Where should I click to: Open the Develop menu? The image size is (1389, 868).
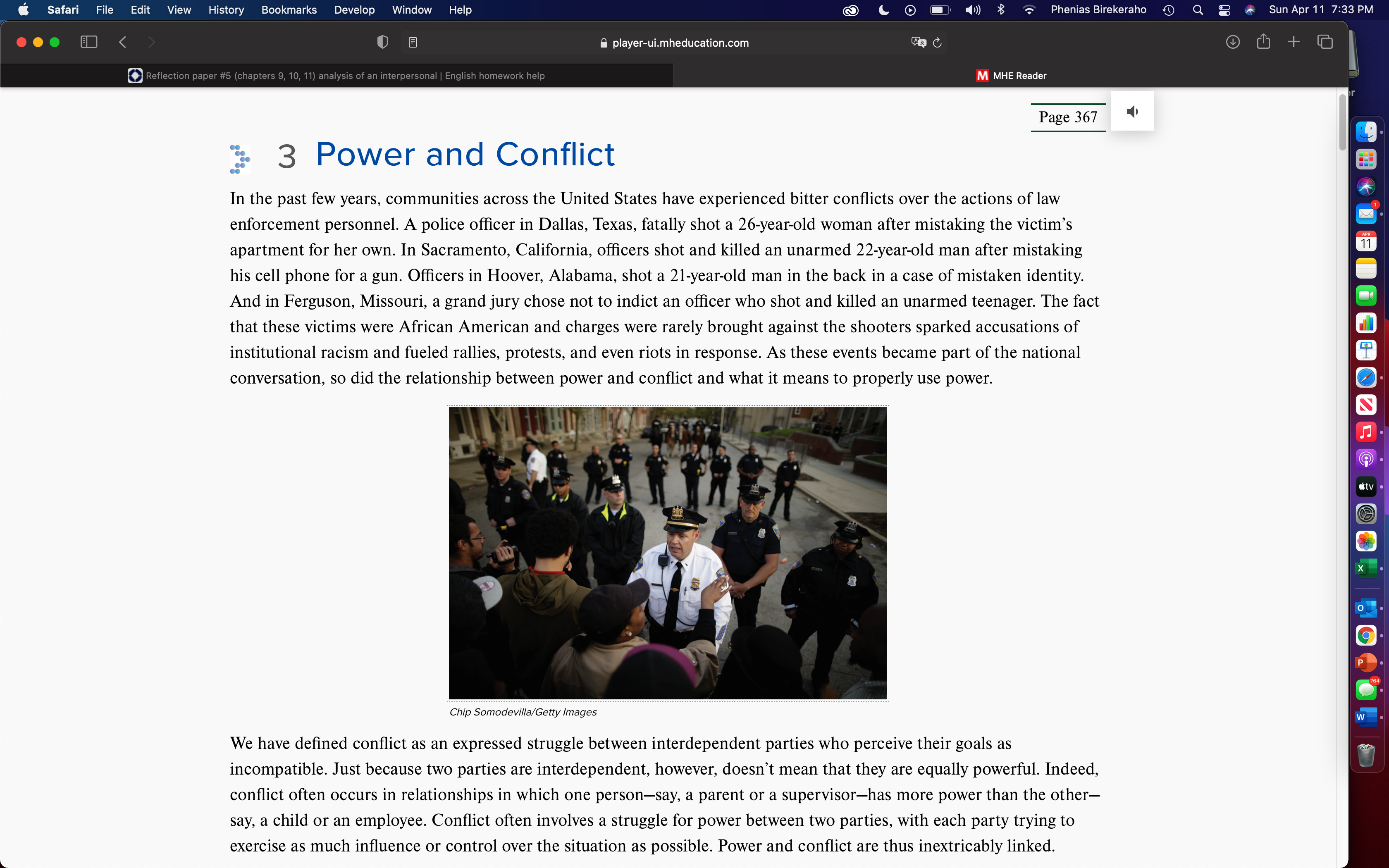click(x=354, y=10)
